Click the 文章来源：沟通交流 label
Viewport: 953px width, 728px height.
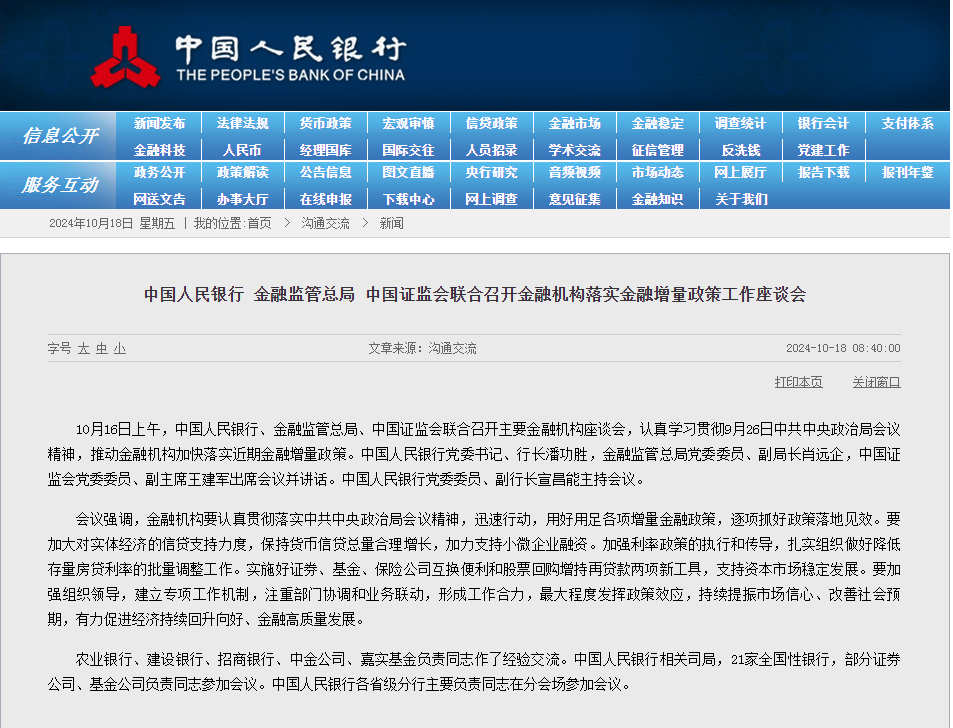point(422,348)
